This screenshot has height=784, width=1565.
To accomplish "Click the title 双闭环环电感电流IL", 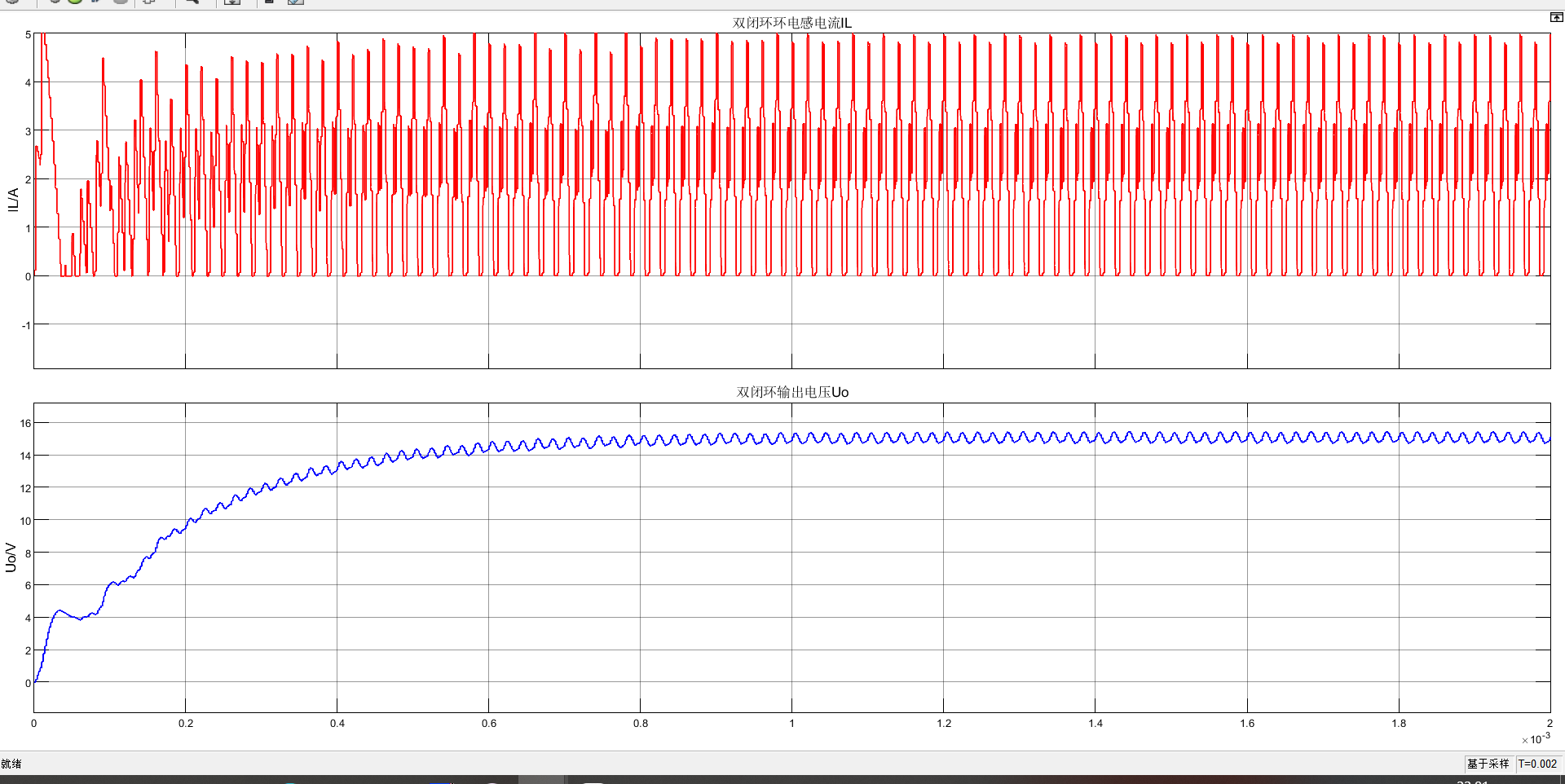I will click(x=791, y=23).
